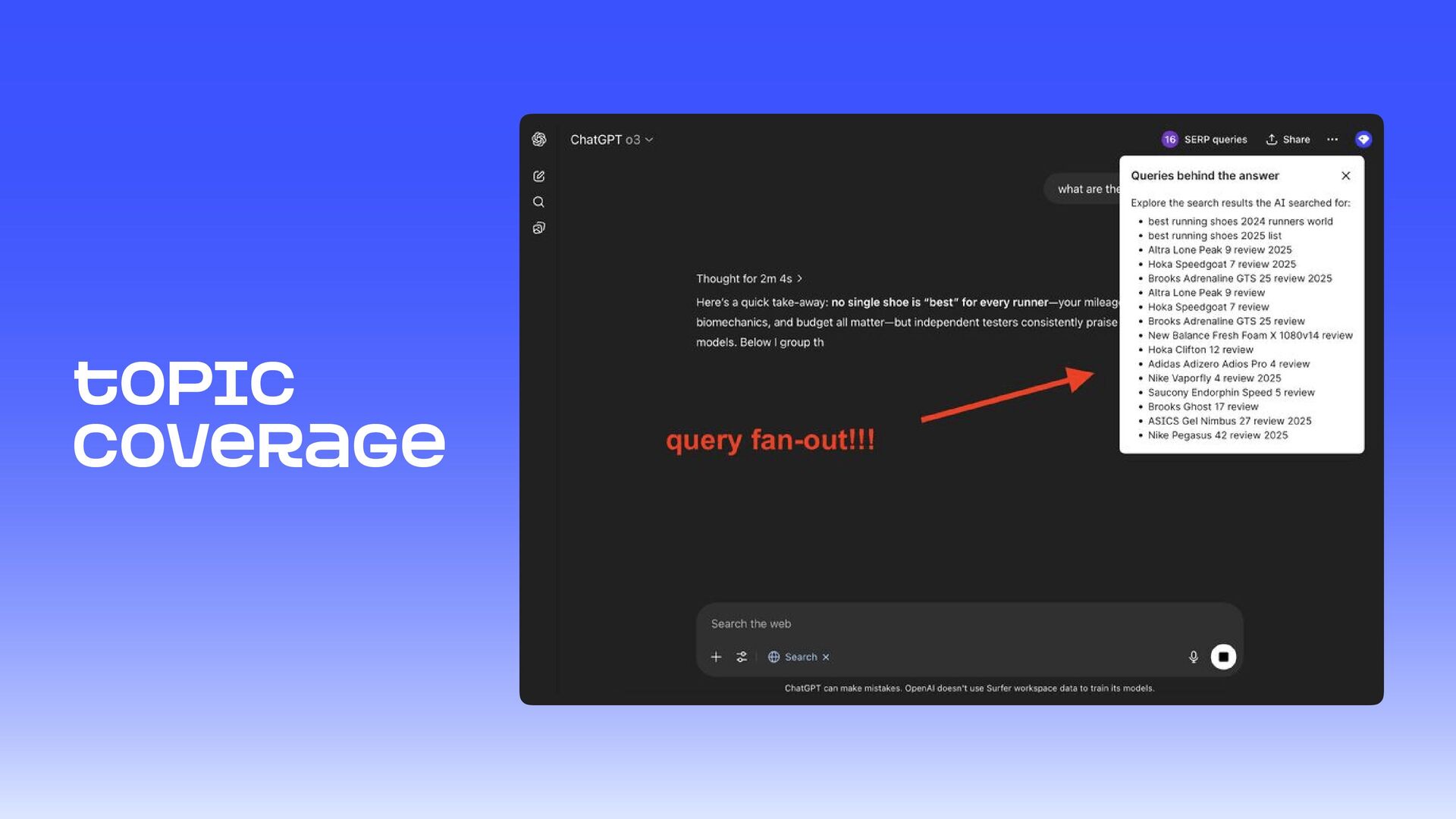Open best running shoes 2025 list query
This screenshot has width=1456, height=819.
coord(1214,236)
